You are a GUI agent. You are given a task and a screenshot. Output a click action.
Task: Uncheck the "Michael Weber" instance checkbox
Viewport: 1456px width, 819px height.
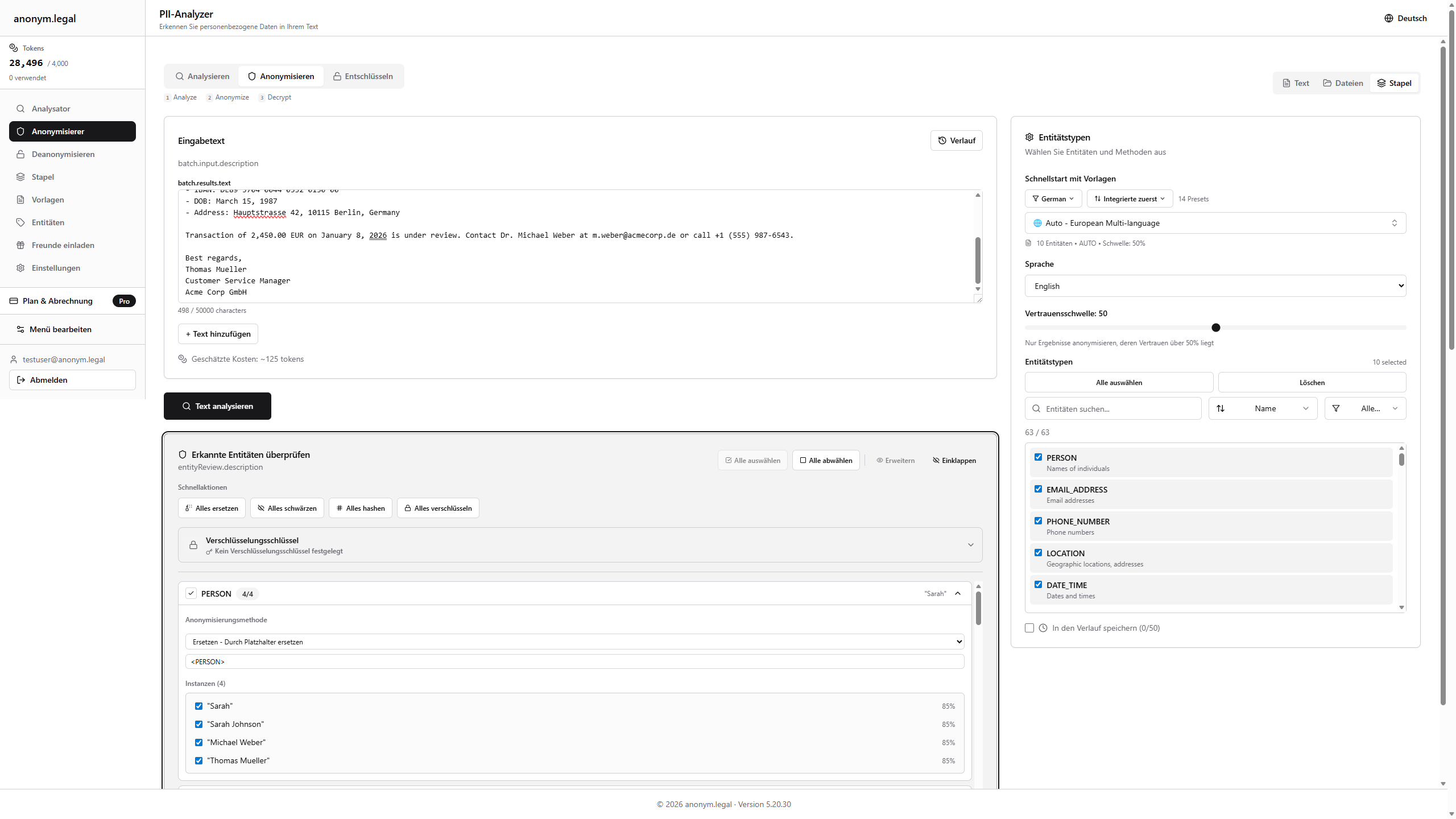tap(198, 742)
